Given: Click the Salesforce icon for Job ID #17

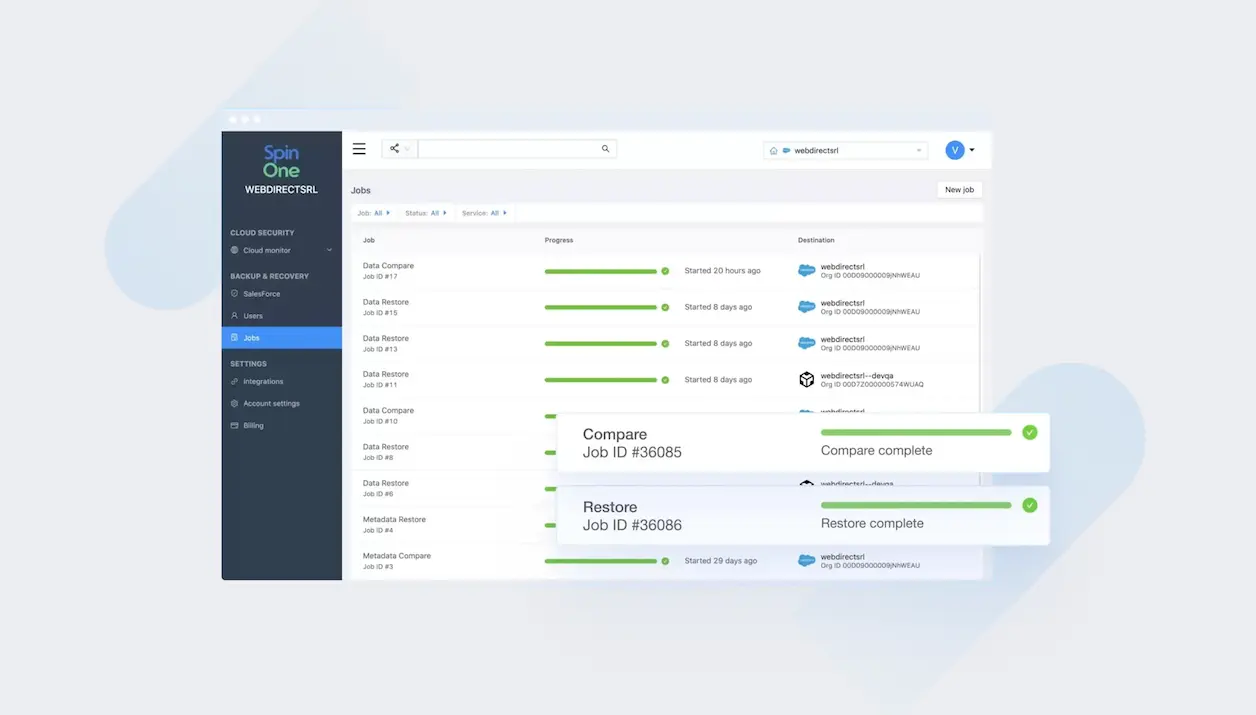Looking at the screenshot, I should click(x=806, y=271).
